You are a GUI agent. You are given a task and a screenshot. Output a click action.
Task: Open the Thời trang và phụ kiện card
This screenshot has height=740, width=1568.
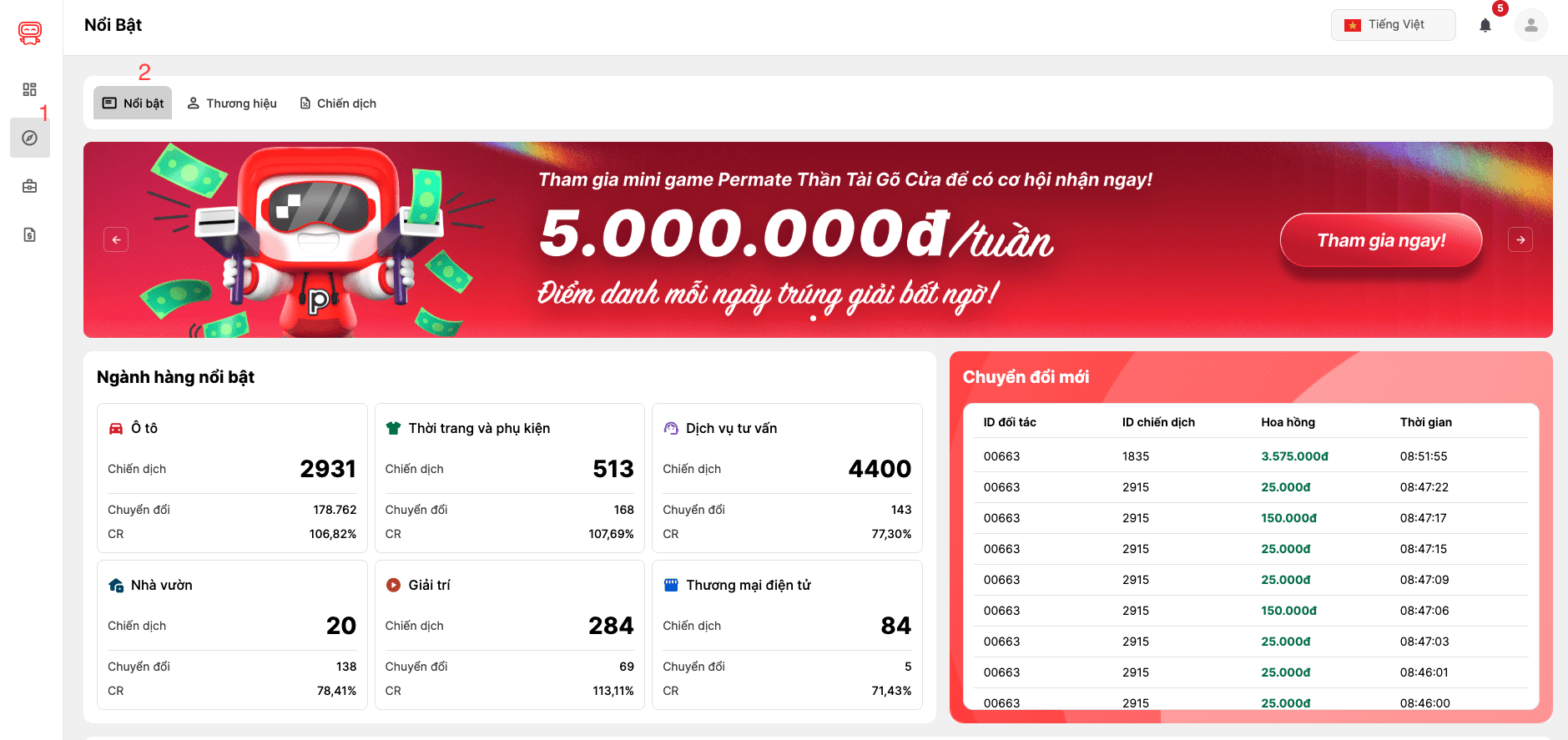tap(509, 477)
